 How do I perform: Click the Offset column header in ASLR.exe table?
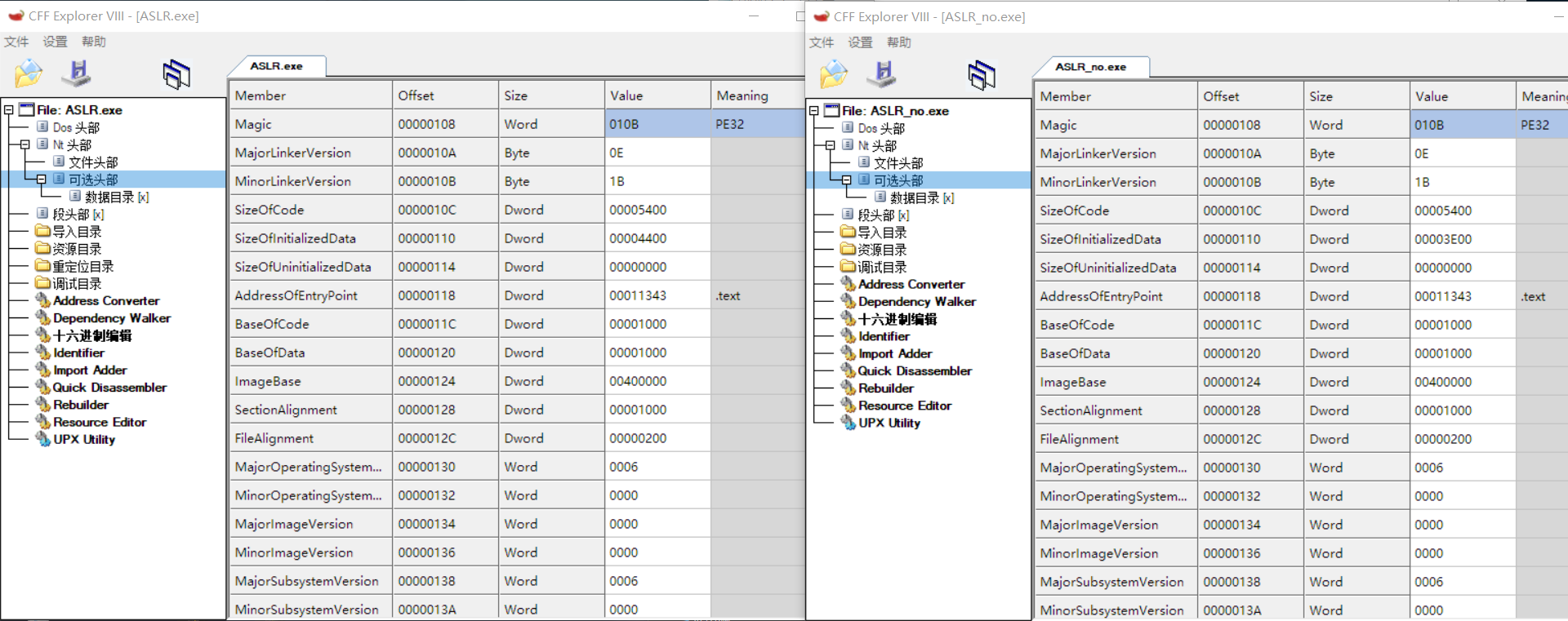click(x=445, y=95)
